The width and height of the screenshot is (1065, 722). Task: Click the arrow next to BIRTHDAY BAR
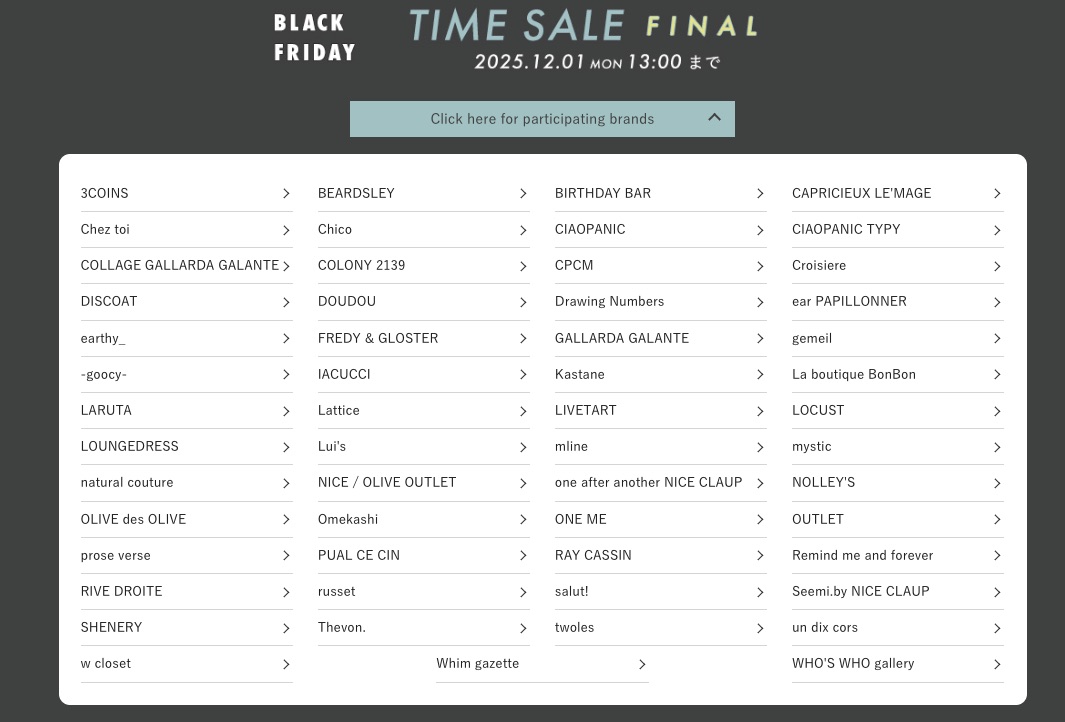pyautogui.click(x=759, y=194)
